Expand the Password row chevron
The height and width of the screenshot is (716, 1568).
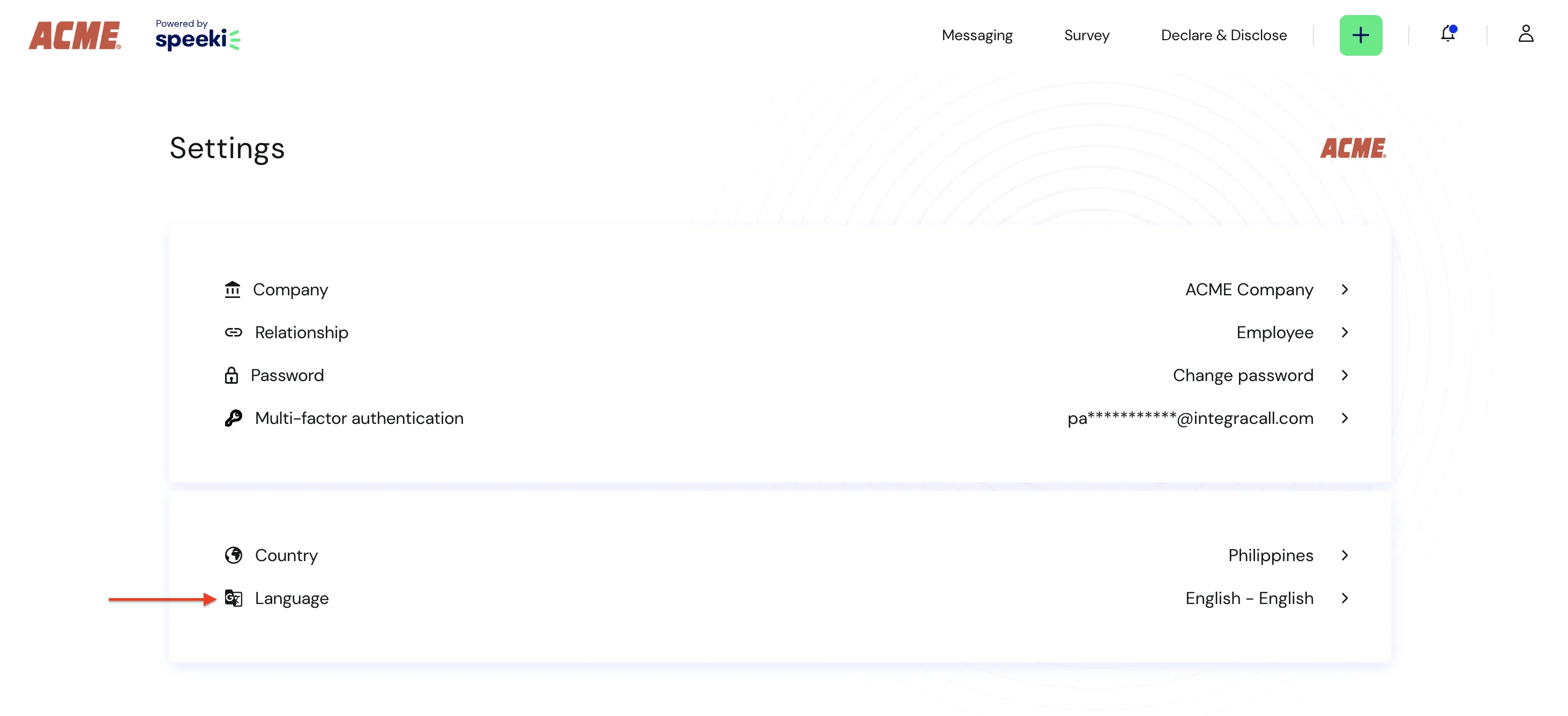tap(1345, 376)
